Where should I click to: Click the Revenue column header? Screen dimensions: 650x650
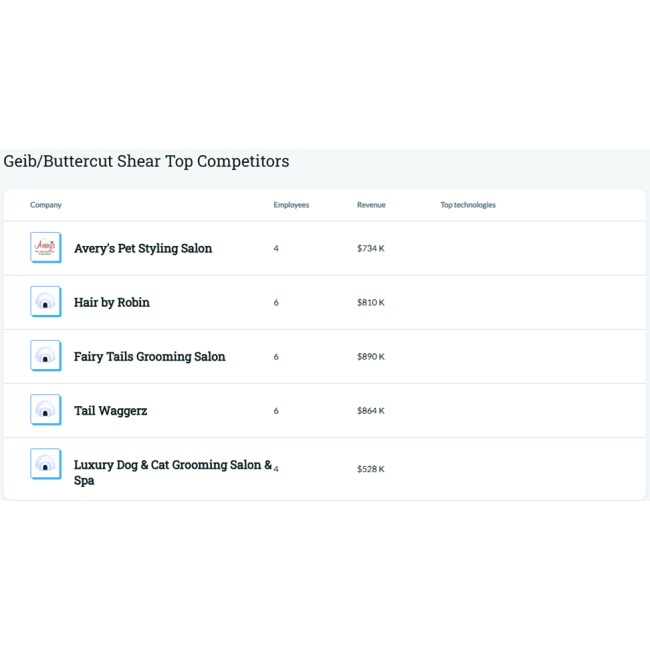(371, 205)
